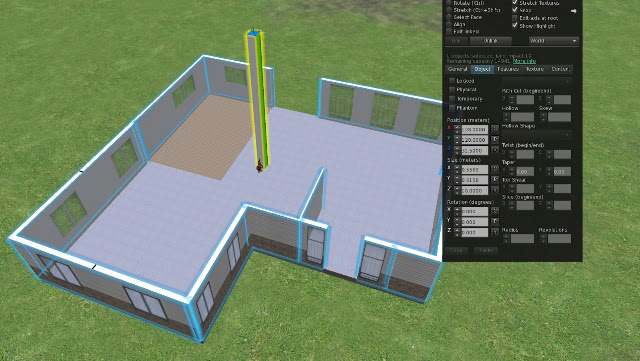Click the Rotation Y value field
The width and height of the screenshot is (640, 361).
[474, 222]
